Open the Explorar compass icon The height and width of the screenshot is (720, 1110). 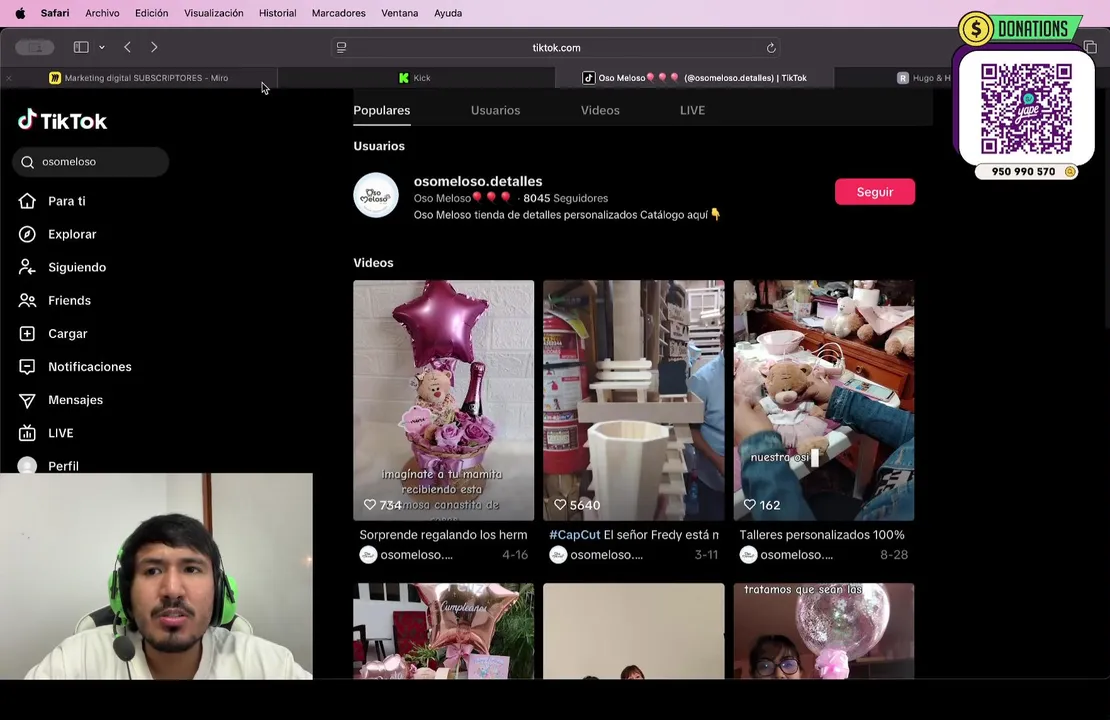click(27, 234)
